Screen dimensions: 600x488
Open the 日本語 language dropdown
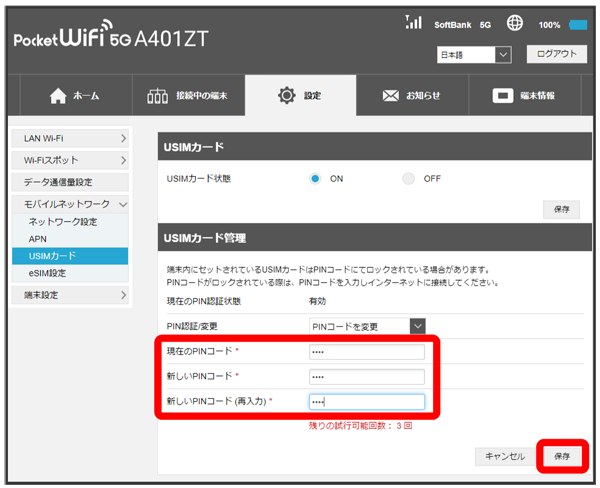474,54
